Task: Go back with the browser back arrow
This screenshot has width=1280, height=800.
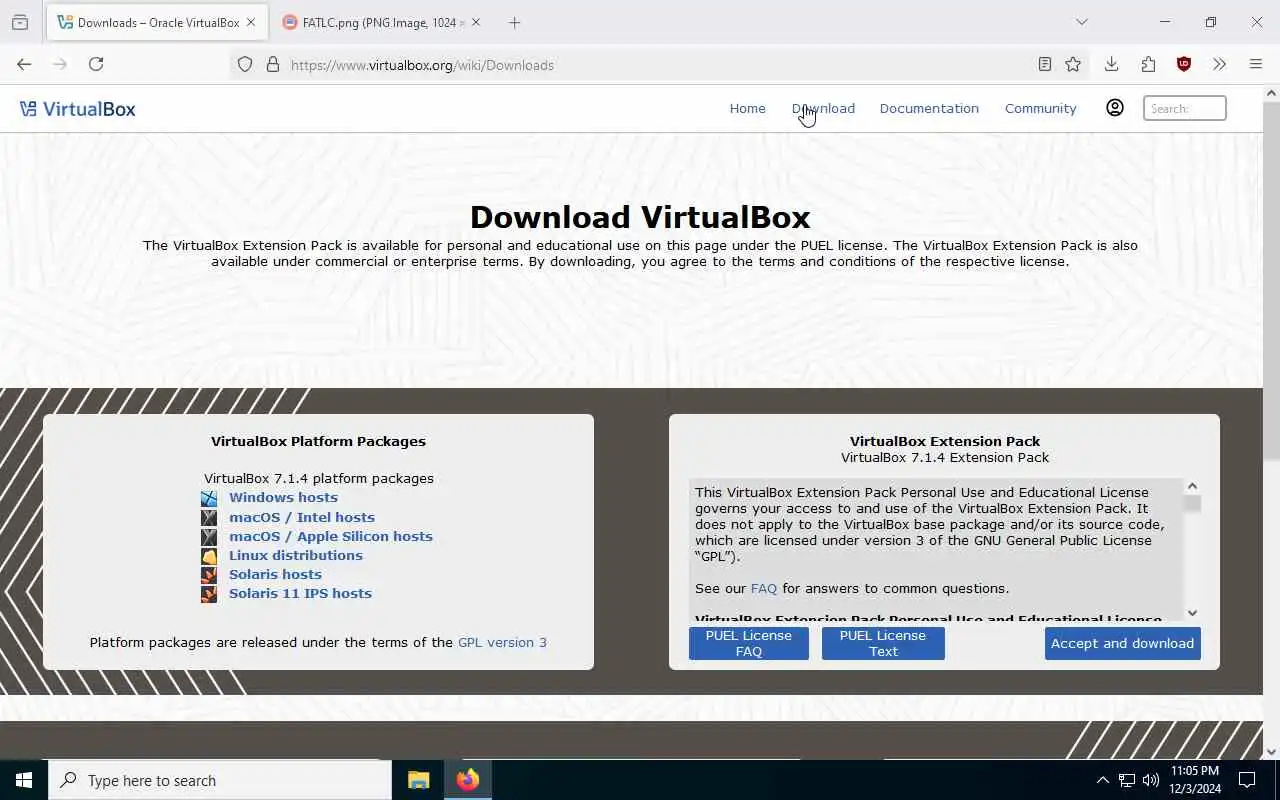Action: point(24,64)
